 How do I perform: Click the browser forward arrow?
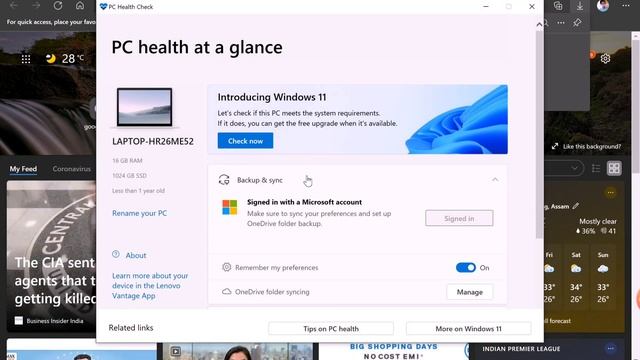tap(36, 6)
